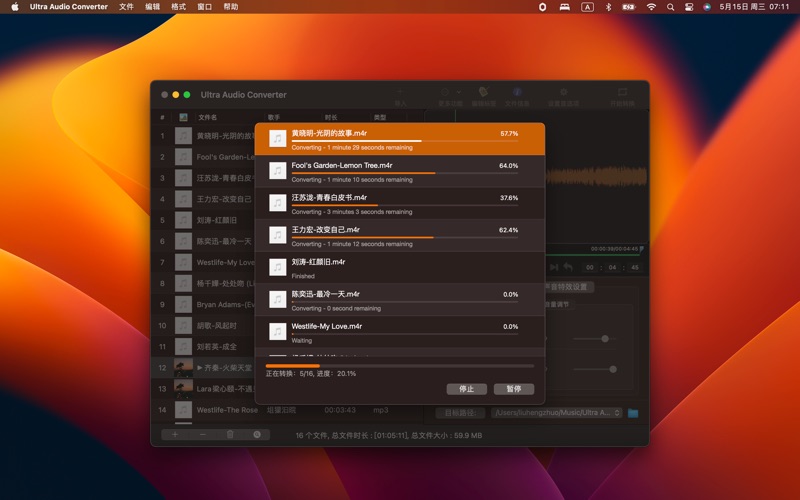Image resolution: width=800 pixels, height=500 pixels.
Task: Open the 编辑 menu
Action: click(x=152, y=7)
